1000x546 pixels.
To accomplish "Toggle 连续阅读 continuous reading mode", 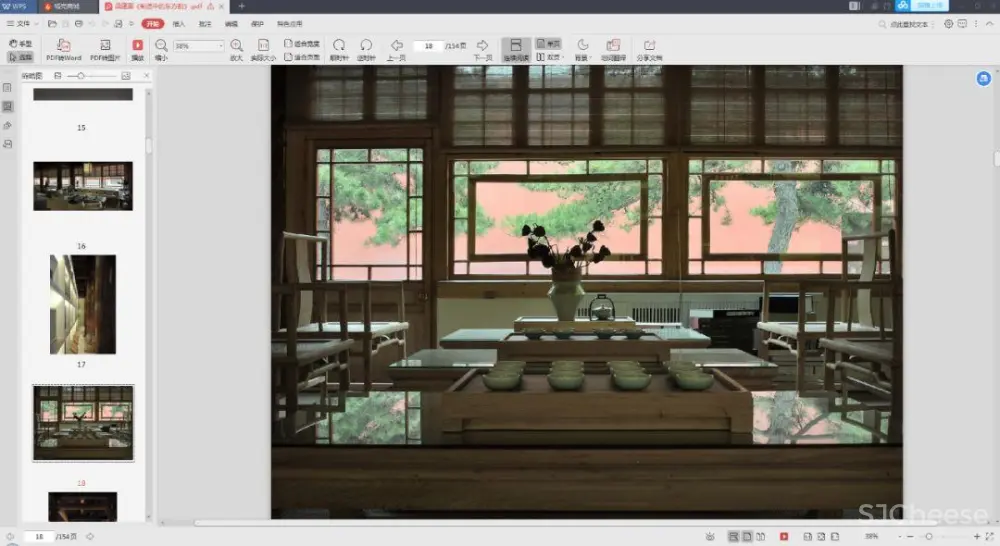I will click(x=516, y=46).
